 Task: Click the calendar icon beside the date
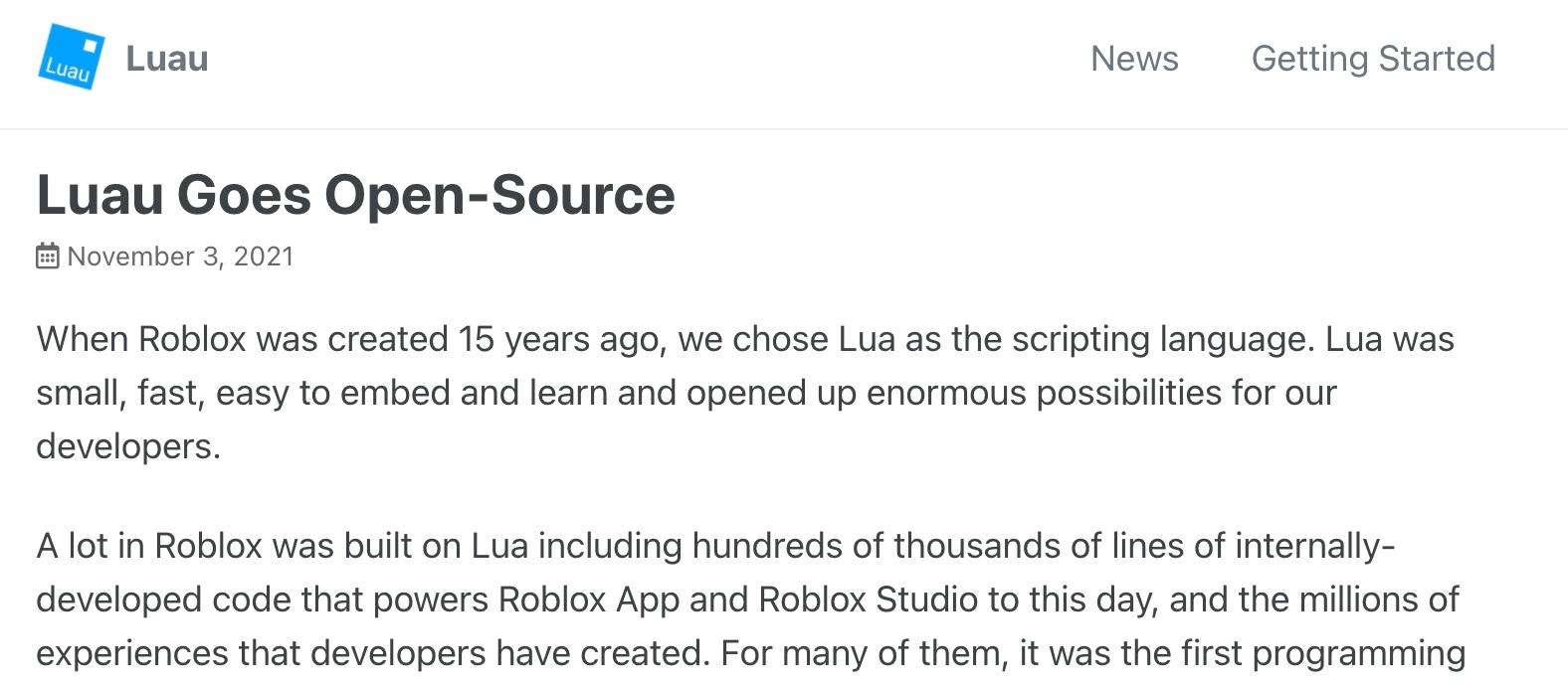pos(47,257)
